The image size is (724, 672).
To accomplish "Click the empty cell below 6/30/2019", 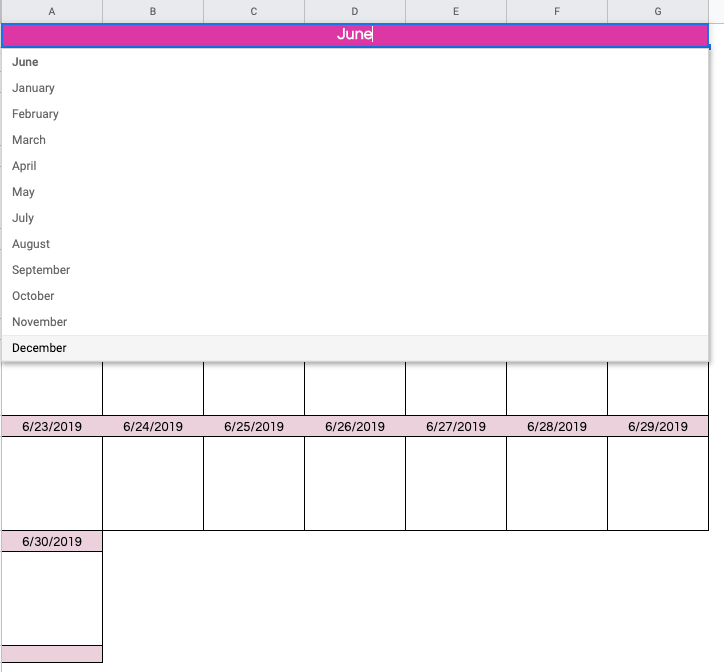I will point(52,599).
